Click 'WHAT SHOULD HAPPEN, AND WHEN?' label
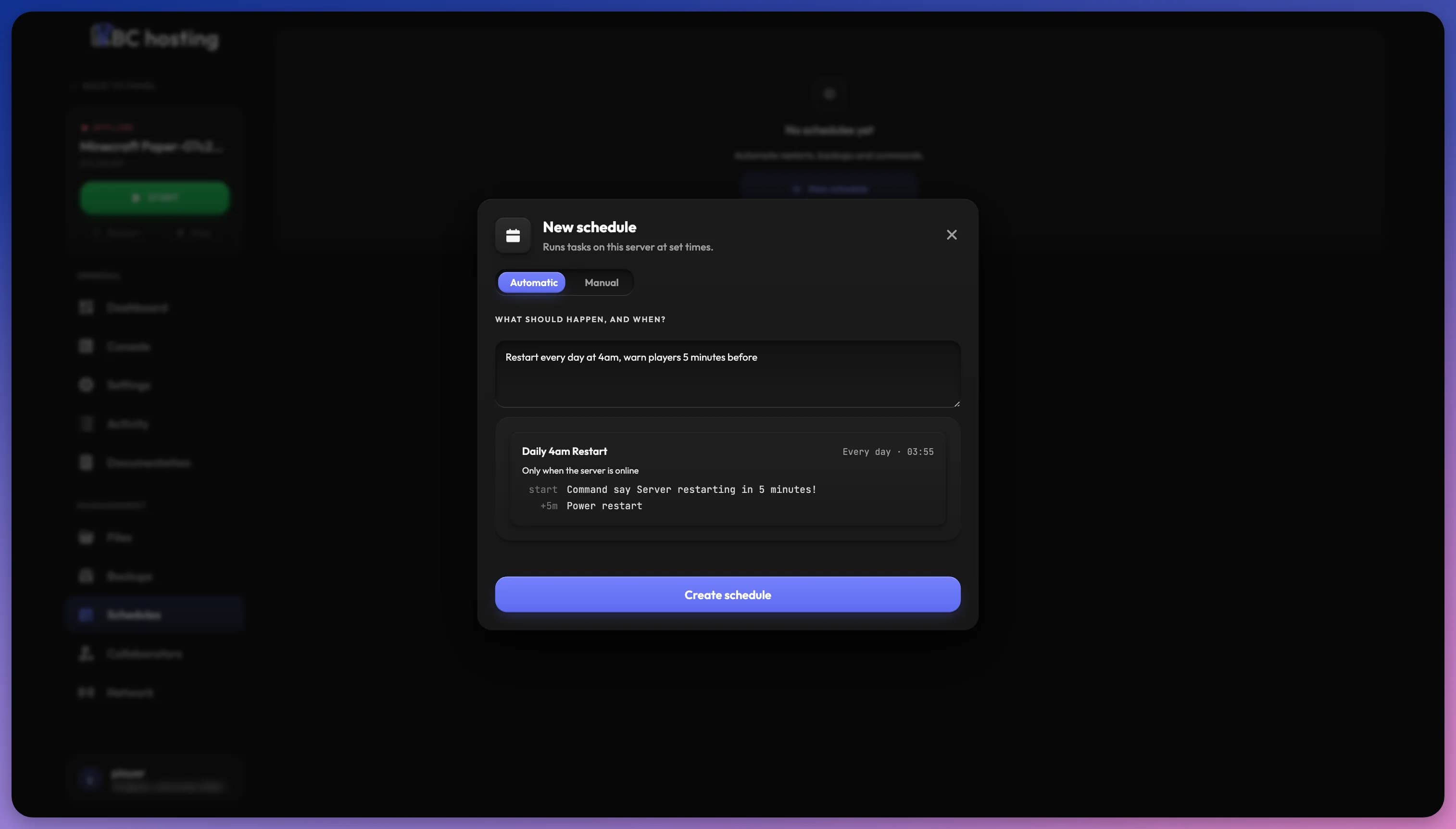Viewport: 1456px width, 829px height. tap(580, 319)
